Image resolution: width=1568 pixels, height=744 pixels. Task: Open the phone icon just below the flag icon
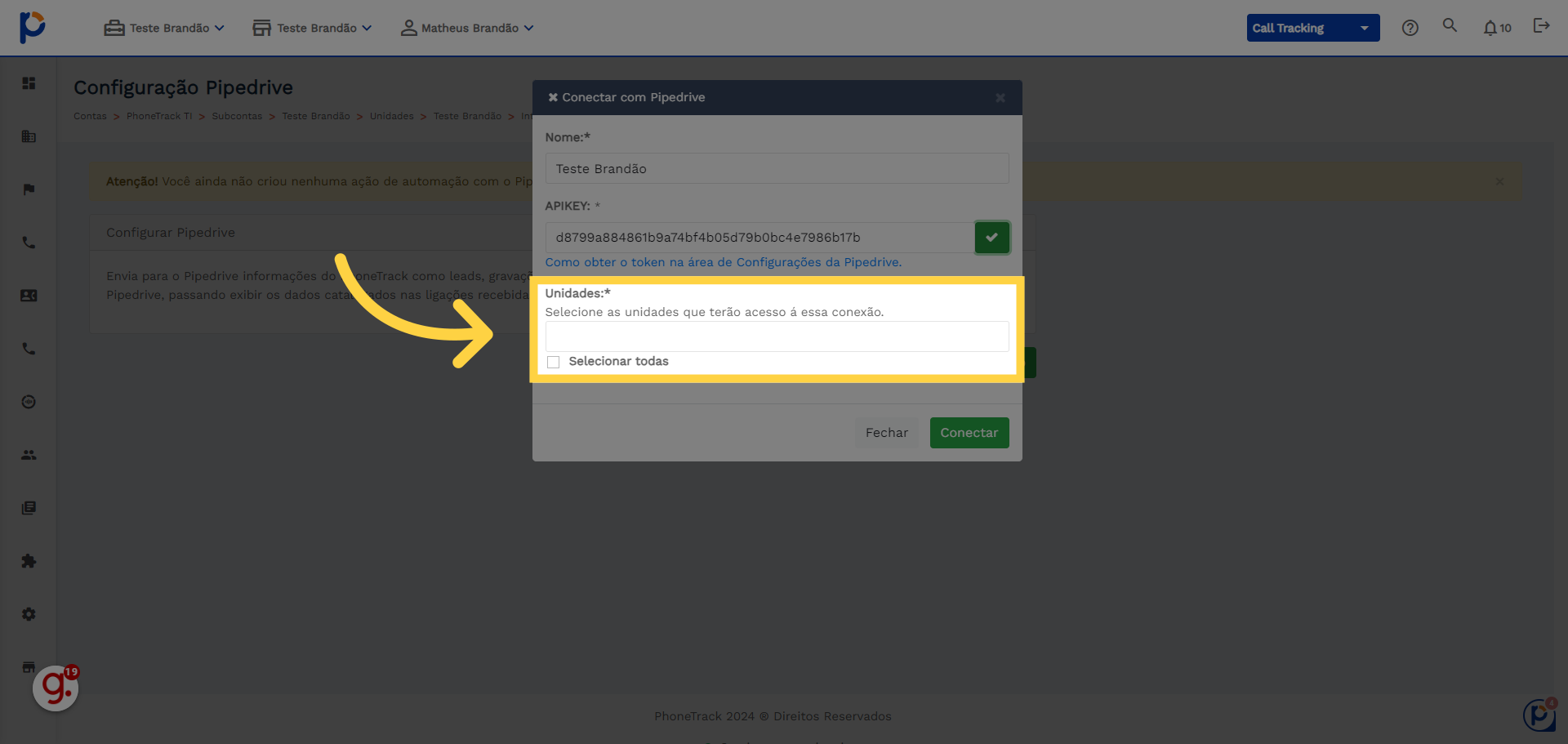(x=29, y=243)
